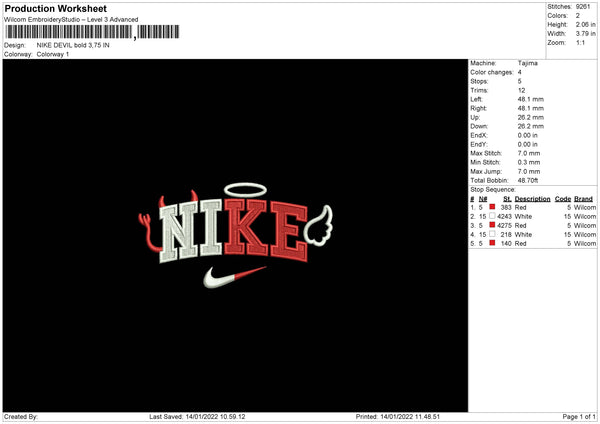The width and height of the screenshot is (600, 424).
Task: Click the Left value "48.1 mm"
Action: (x=531, y=99)
